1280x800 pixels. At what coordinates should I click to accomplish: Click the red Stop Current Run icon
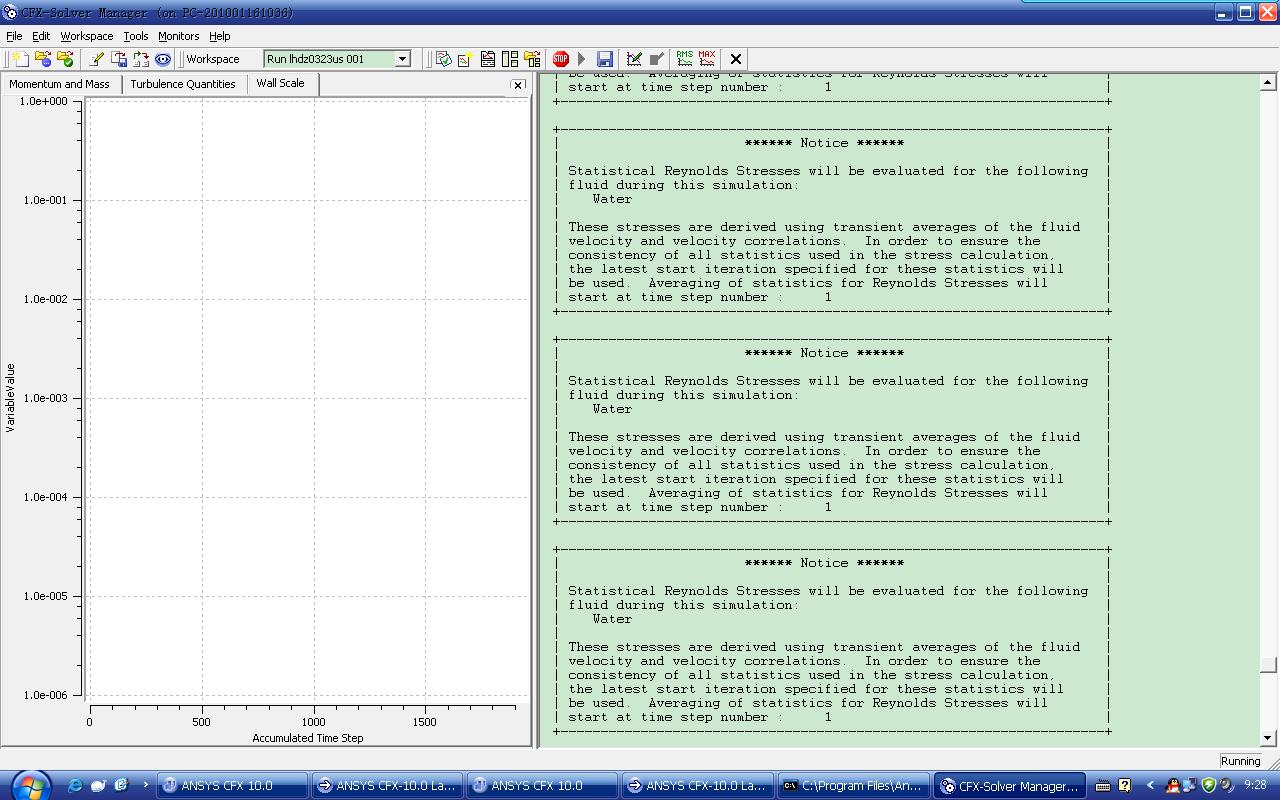pyautogui.click(x=561, y=59)
